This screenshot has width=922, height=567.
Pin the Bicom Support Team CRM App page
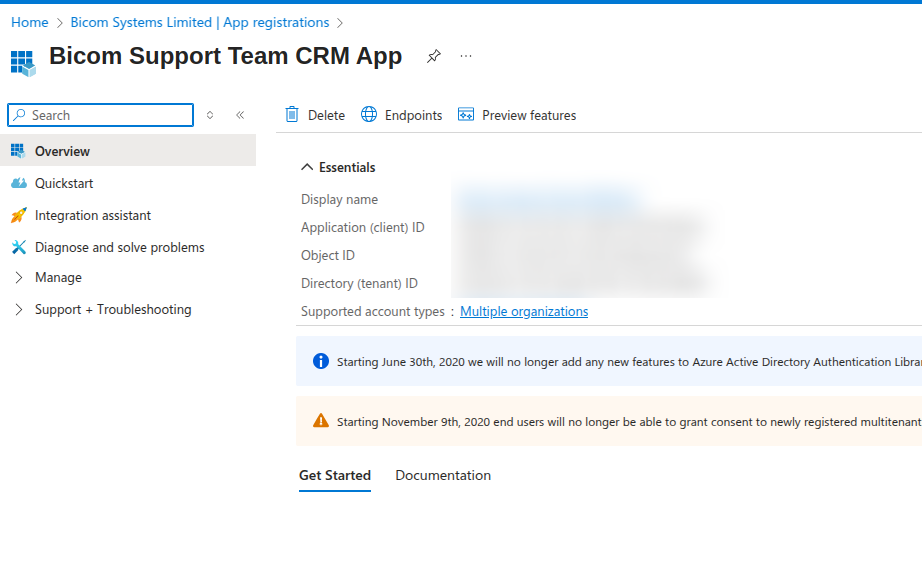433,56
